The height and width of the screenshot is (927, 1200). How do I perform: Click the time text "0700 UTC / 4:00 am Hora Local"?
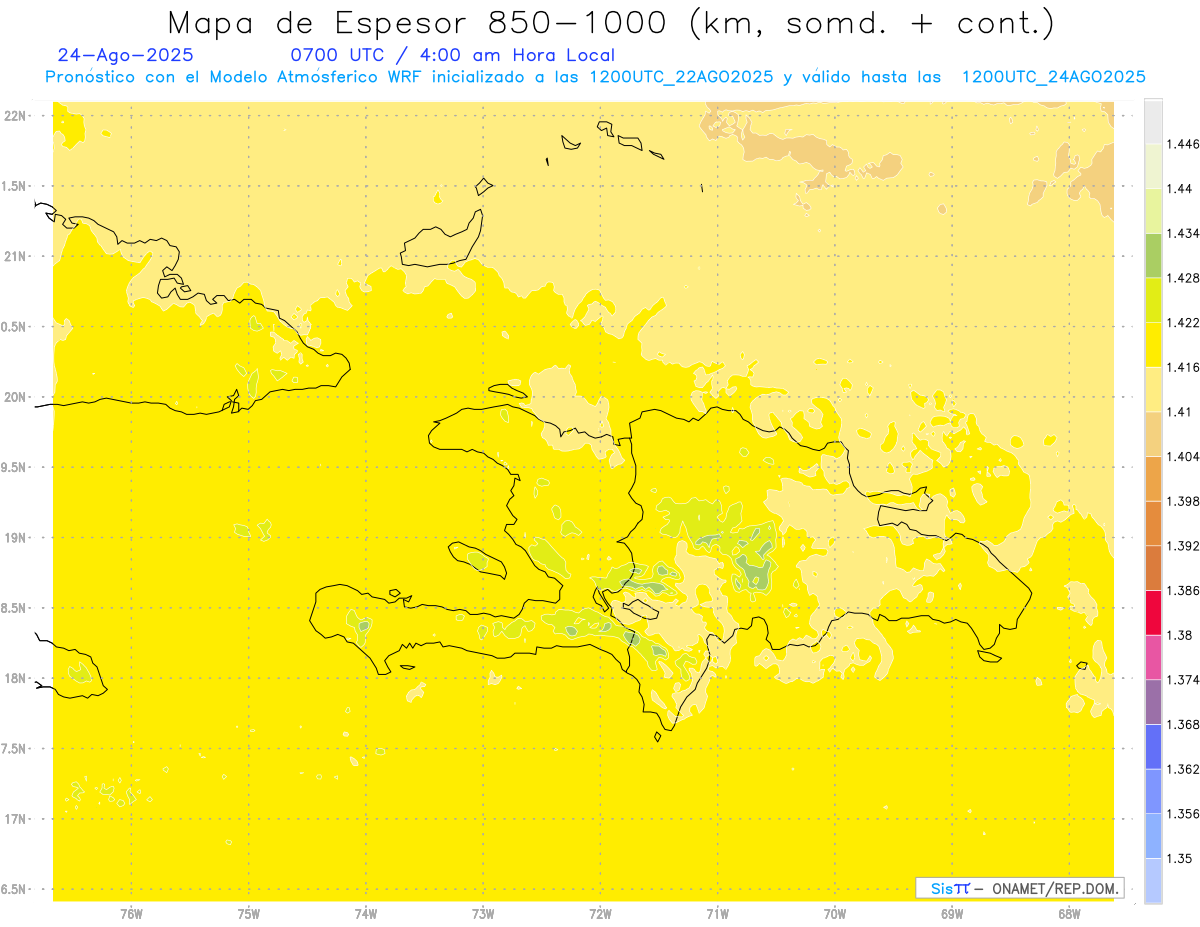(x=453, y=55)
